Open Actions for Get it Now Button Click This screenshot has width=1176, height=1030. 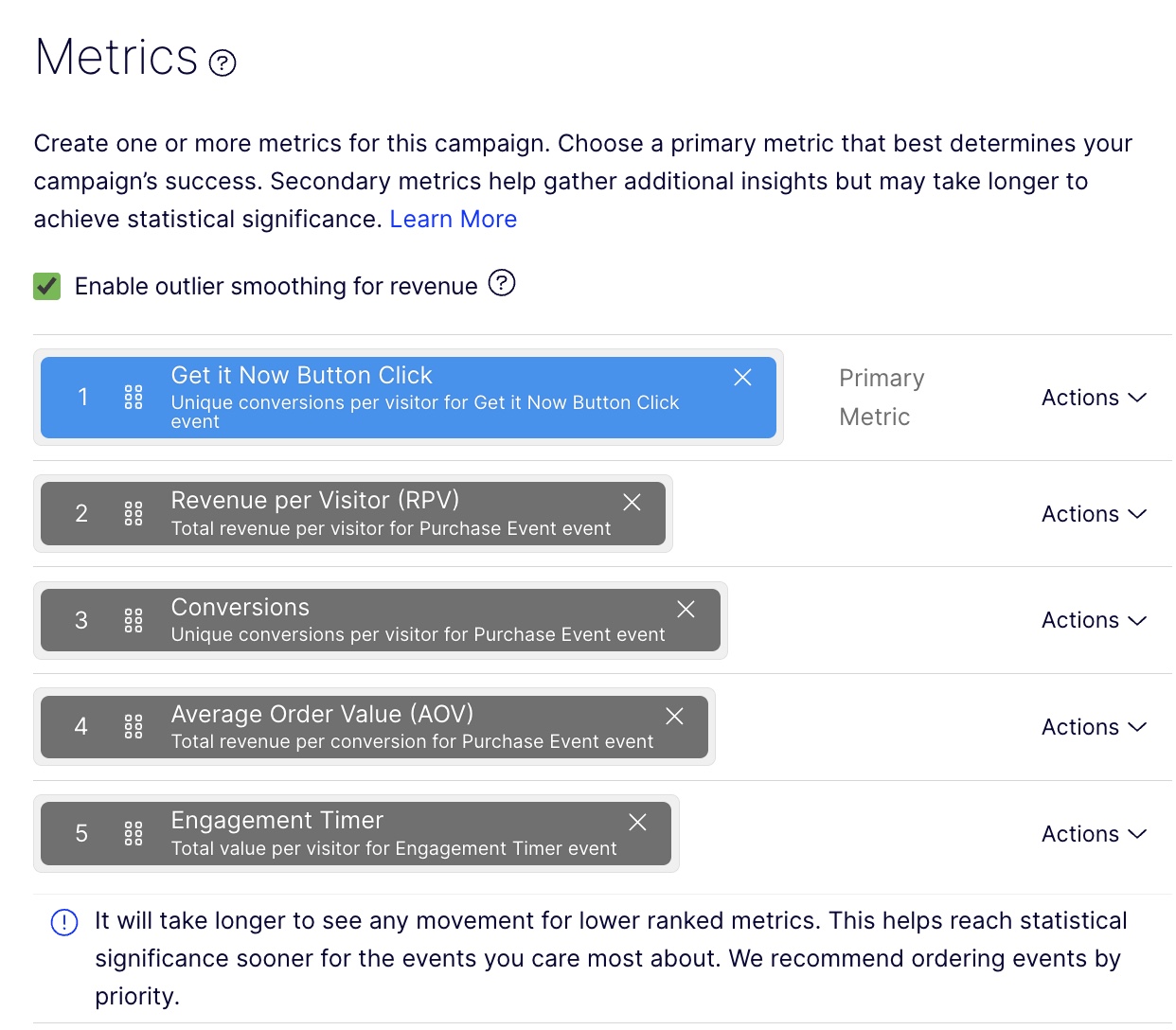pyautogui.click(x=1093, y=398)
